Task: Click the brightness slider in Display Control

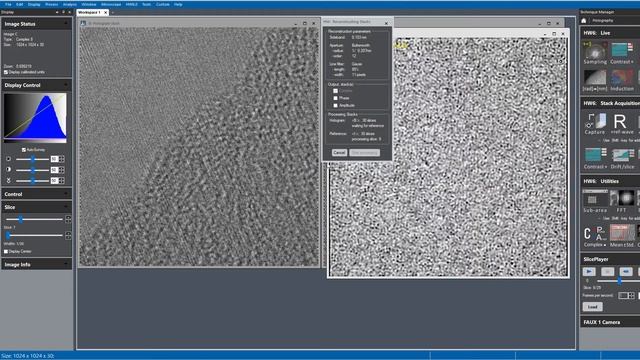Action: pyautogui.click(x=32, y=159)
